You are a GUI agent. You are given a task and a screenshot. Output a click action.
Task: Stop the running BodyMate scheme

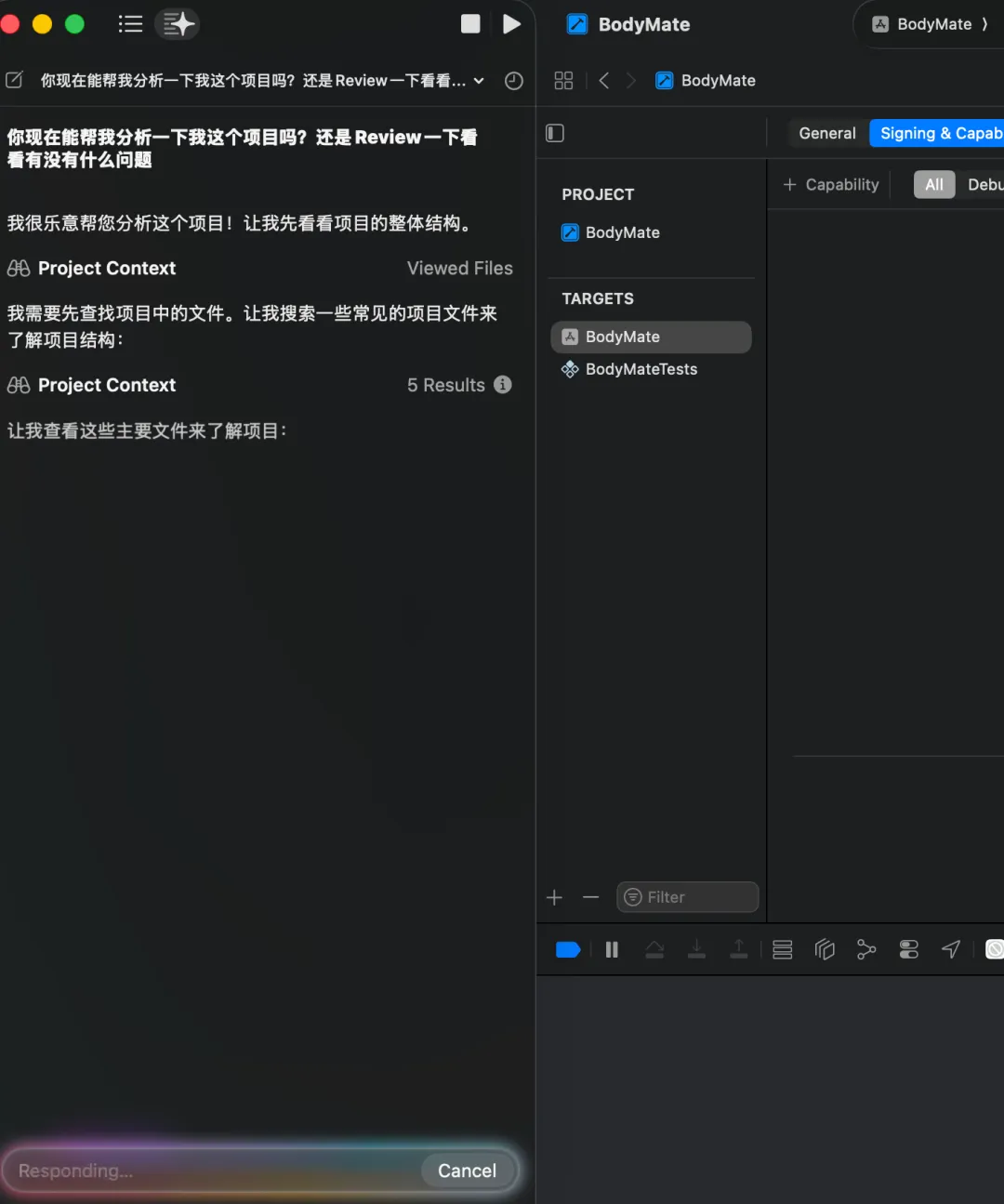[470, 24]
